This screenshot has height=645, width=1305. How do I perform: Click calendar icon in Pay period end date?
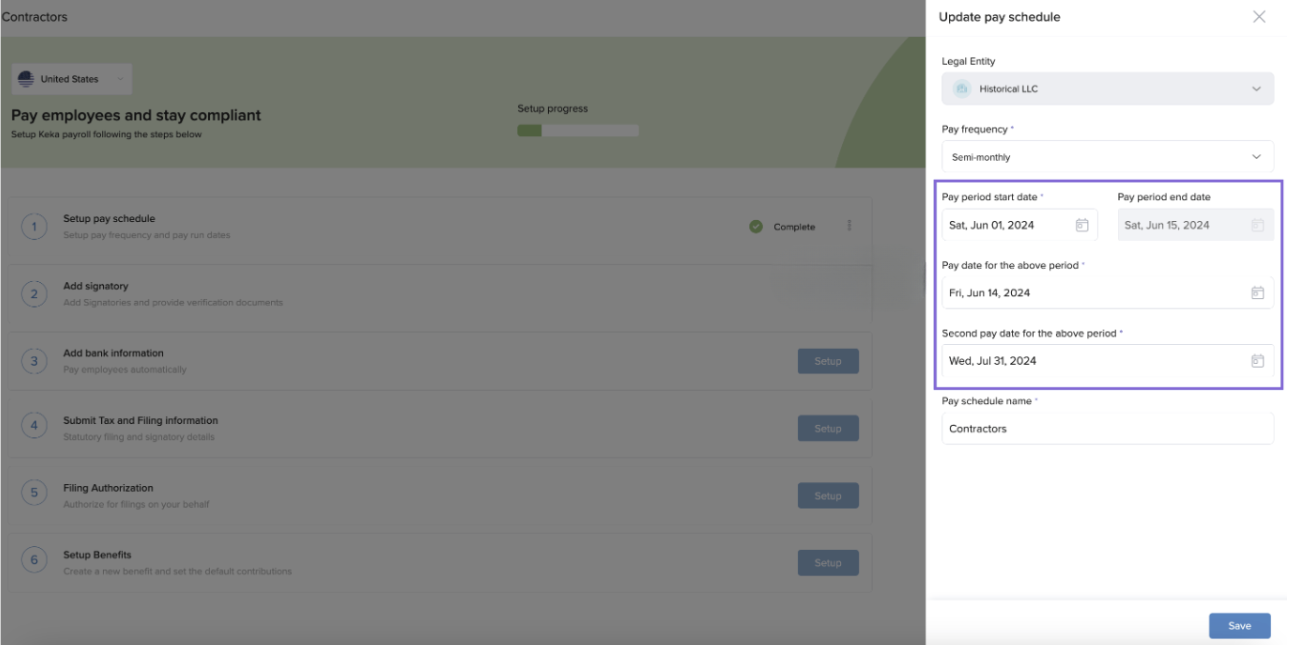point(1257,225)
